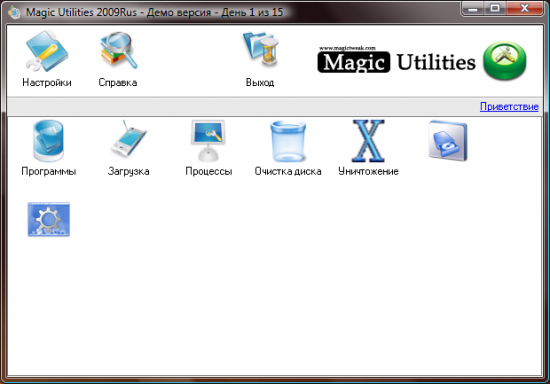
Task: Click the Настройки label text
Action: (47, 82)
